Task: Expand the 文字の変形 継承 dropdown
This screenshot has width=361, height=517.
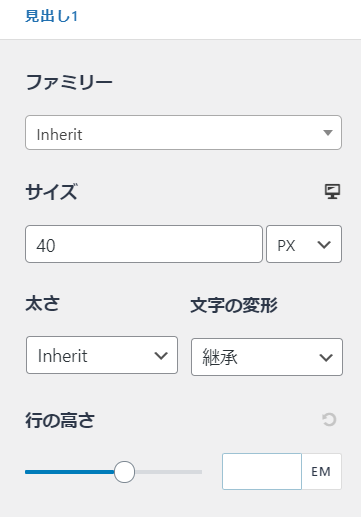Action: point(267,357)
